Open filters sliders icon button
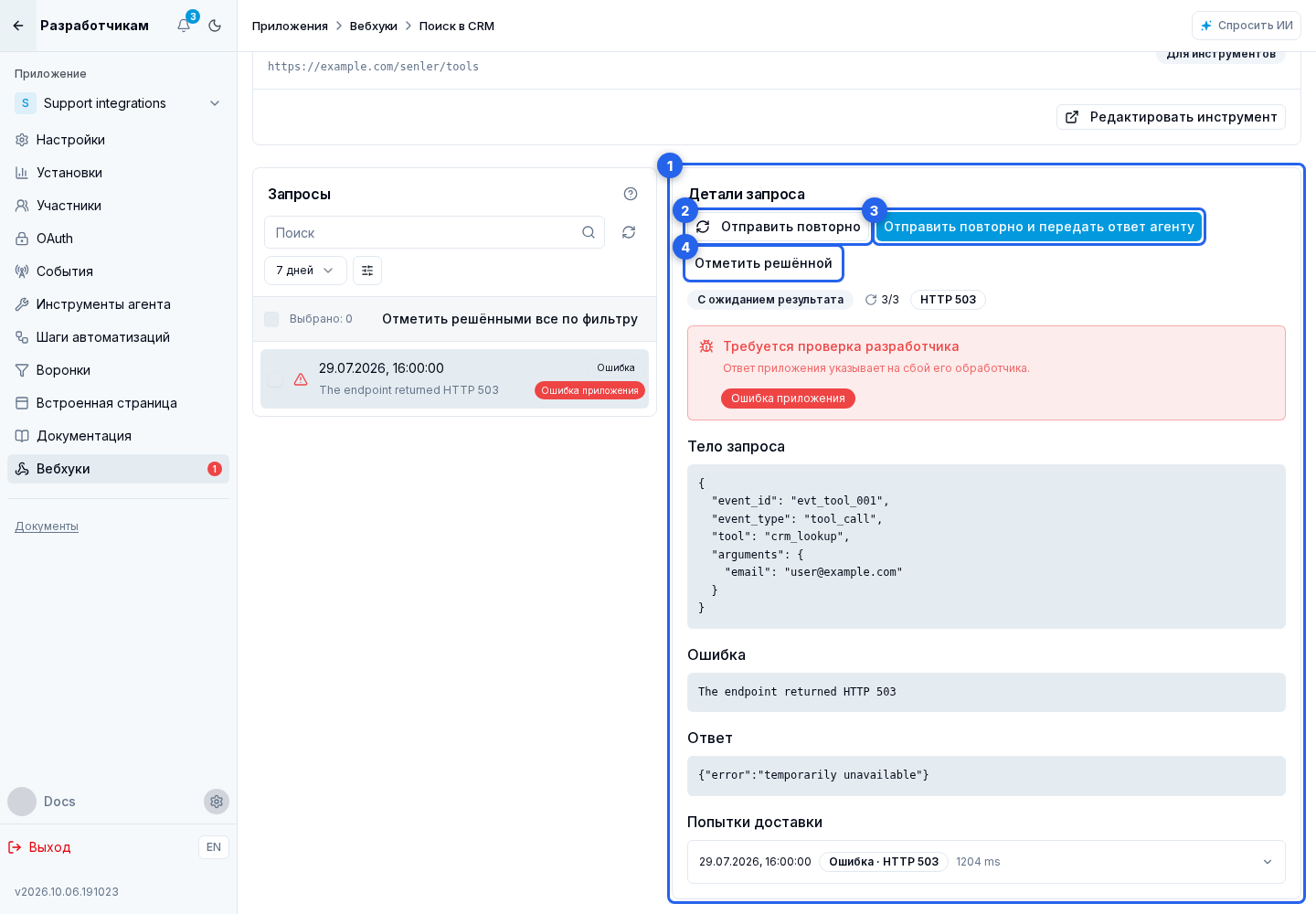 (367, 271)
